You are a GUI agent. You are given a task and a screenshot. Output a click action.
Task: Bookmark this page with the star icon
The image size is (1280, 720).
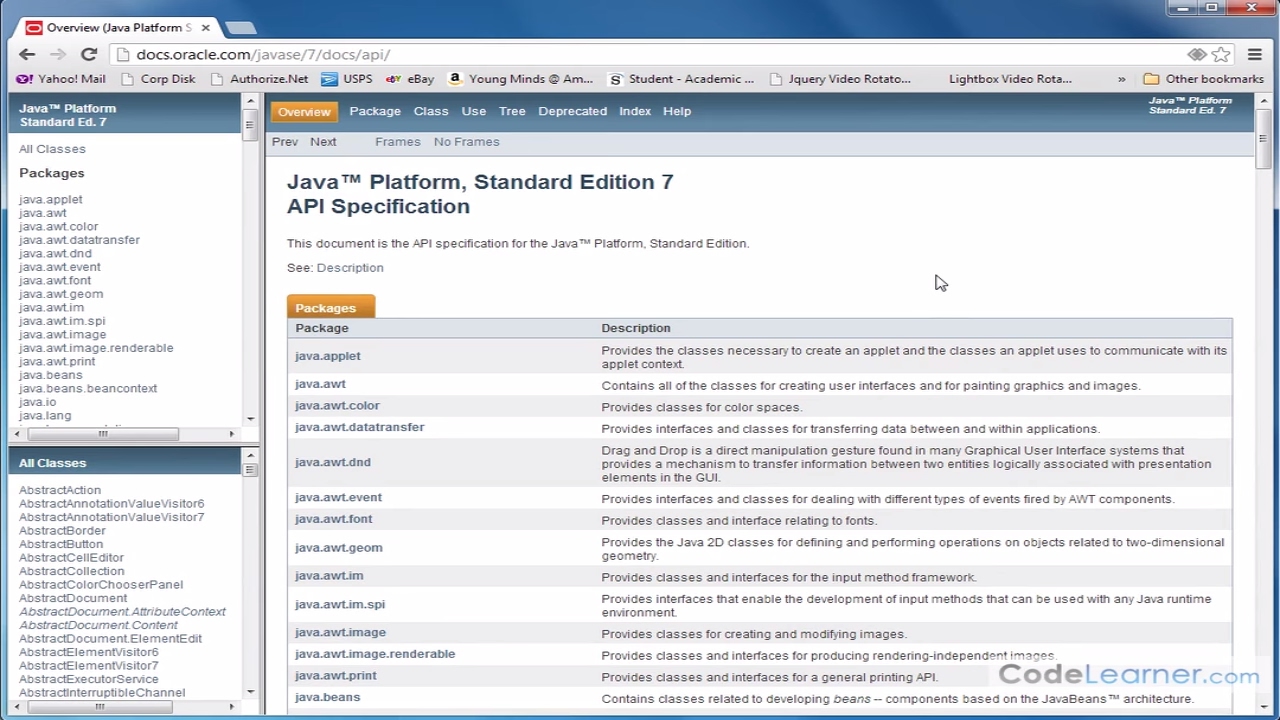coord(1221,55)
